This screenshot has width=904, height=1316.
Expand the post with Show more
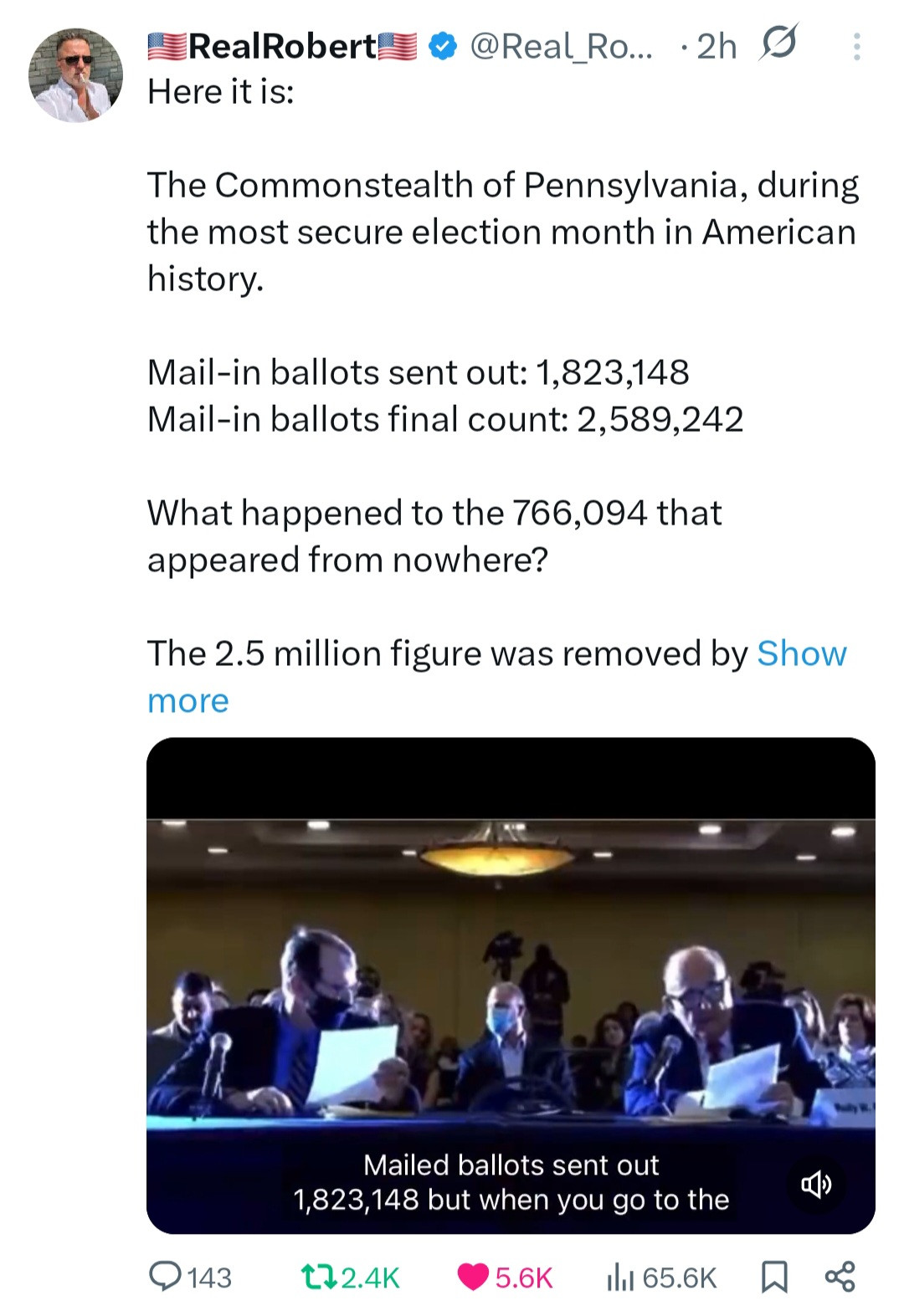pos(801,653)
